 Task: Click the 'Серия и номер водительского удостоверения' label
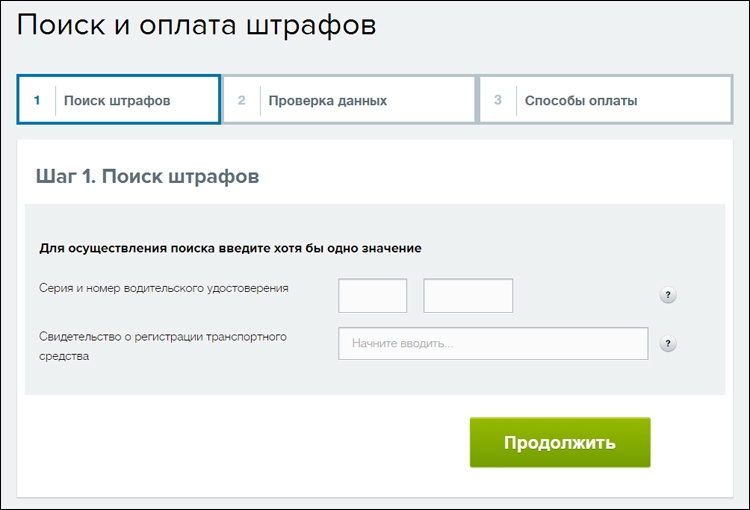(164, 288)
